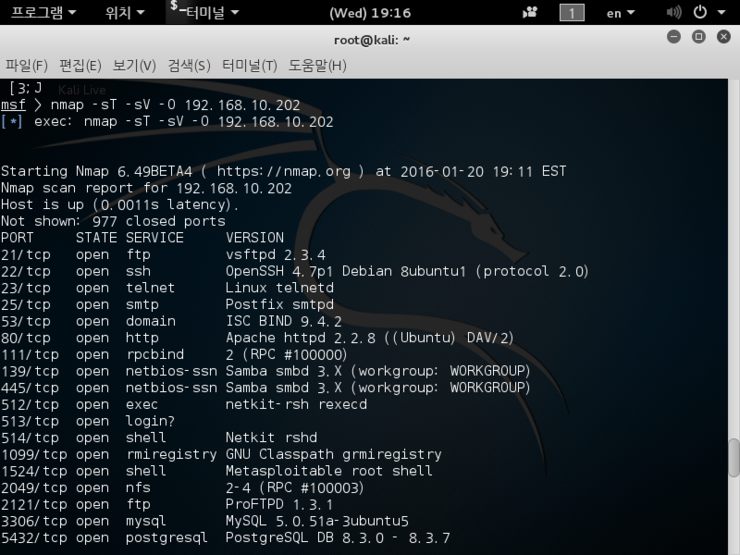Click the Postfix smtpd text
The image size is (740, 555).
tap(279, 304)
